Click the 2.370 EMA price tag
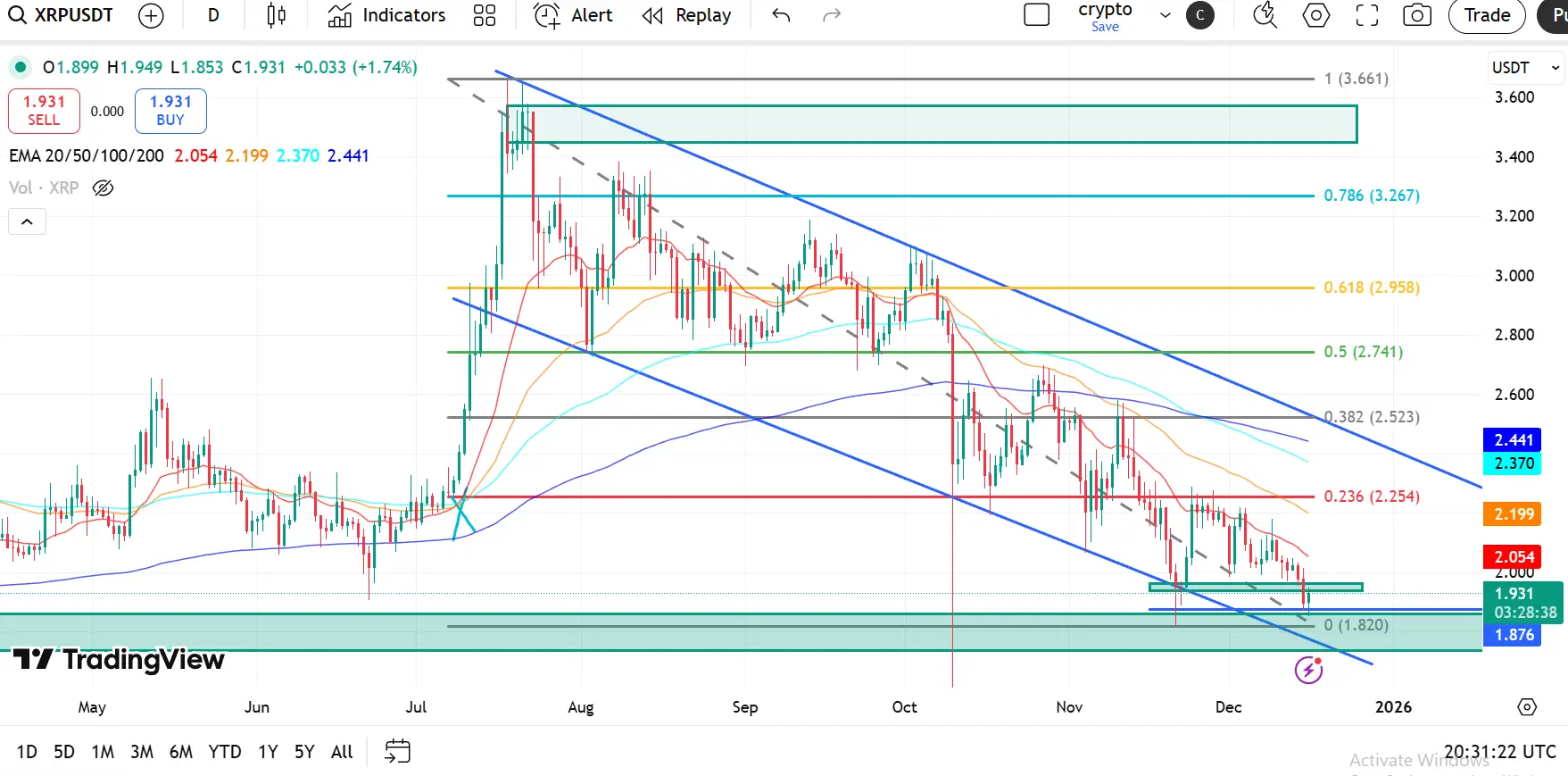 click(x=1514, y=463)
